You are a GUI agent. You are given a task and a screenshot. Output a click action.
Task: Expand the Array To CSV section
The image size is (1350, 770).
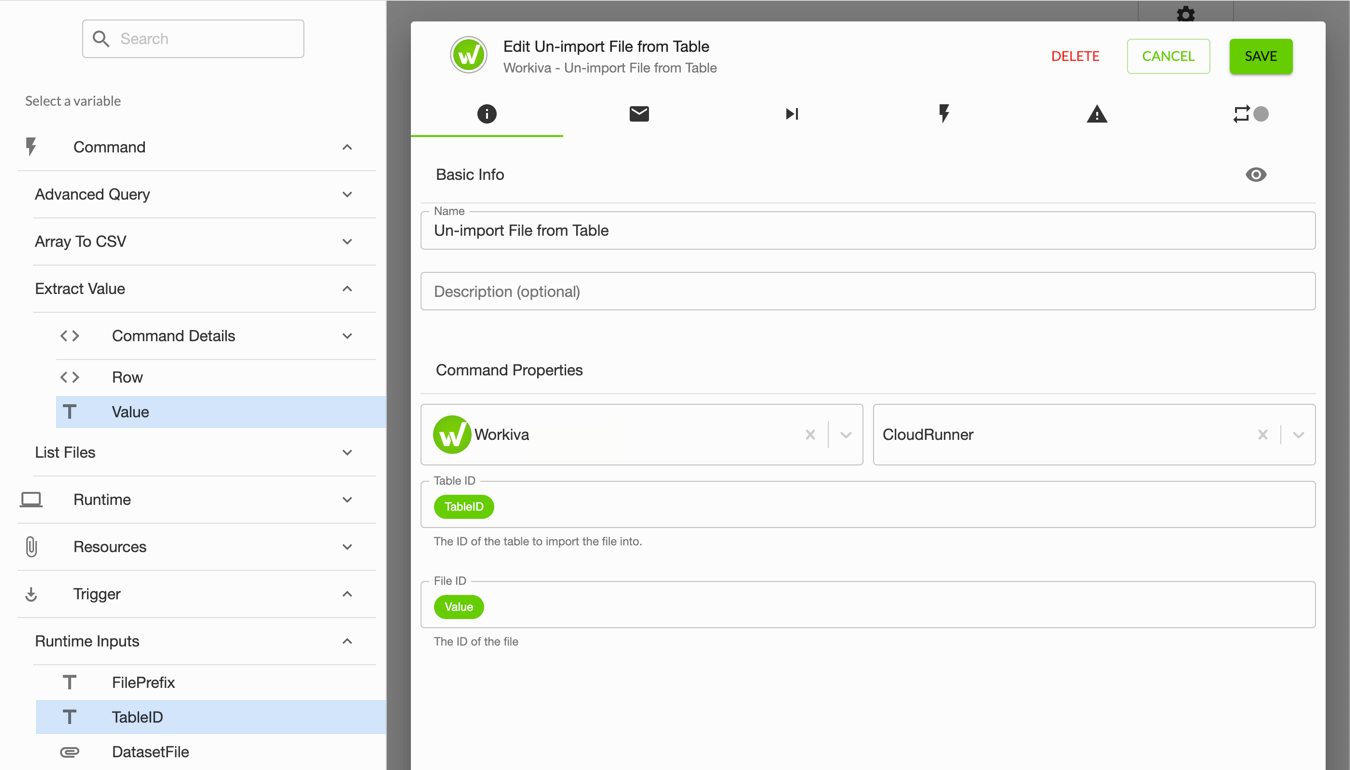347,242
